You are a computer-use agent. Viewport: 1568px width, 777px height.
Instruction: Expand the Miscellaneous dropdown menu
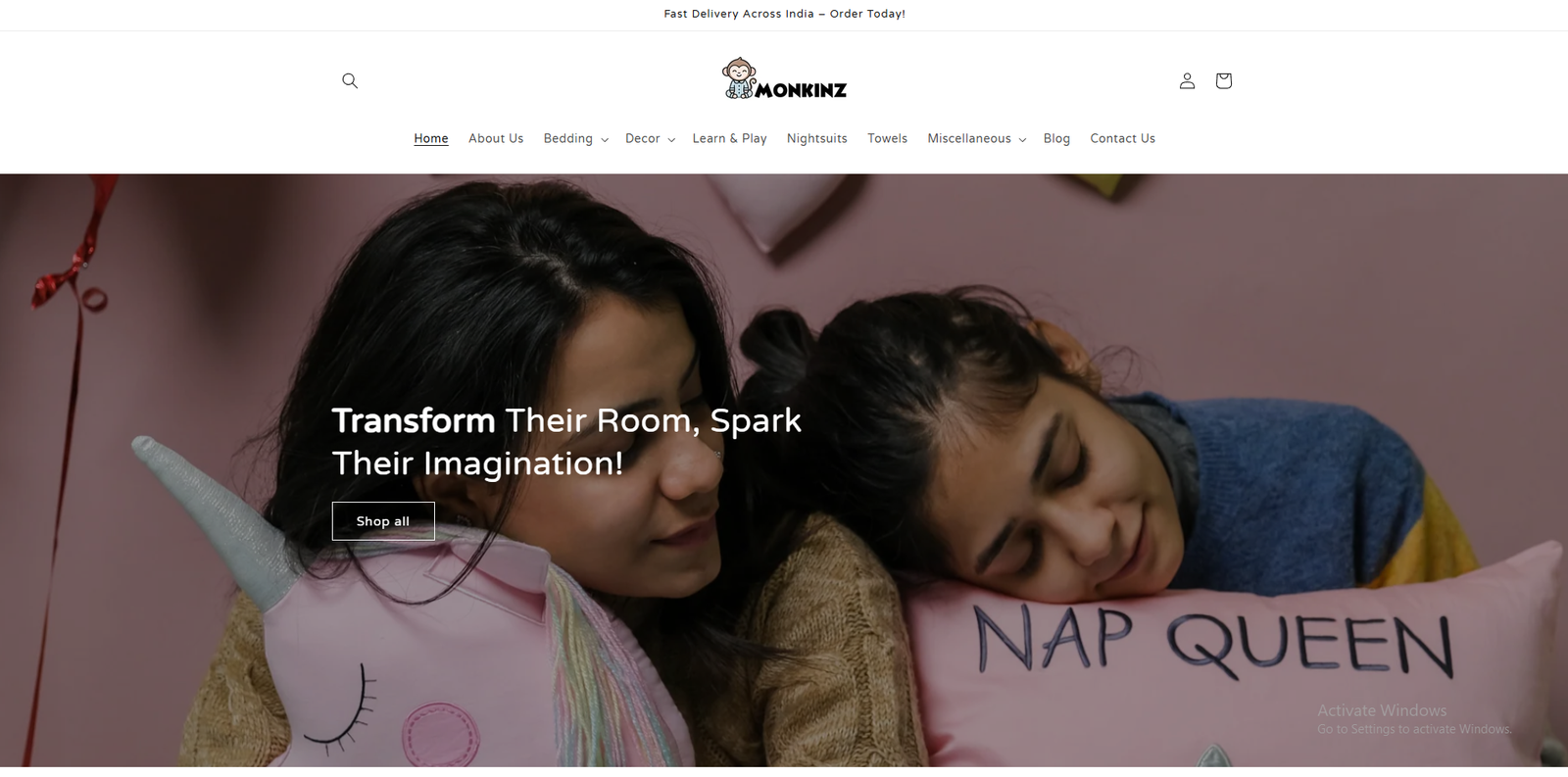976,138
